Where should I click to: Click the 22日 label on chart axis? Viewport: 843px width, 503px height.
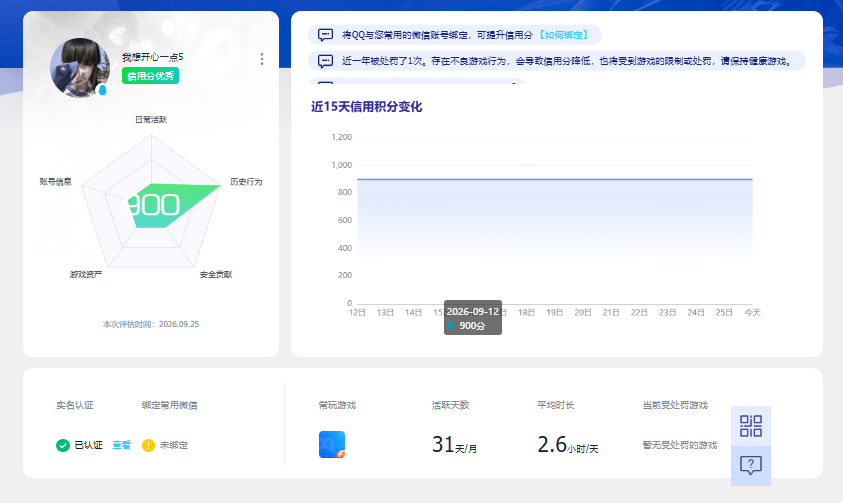pos(639,312)
